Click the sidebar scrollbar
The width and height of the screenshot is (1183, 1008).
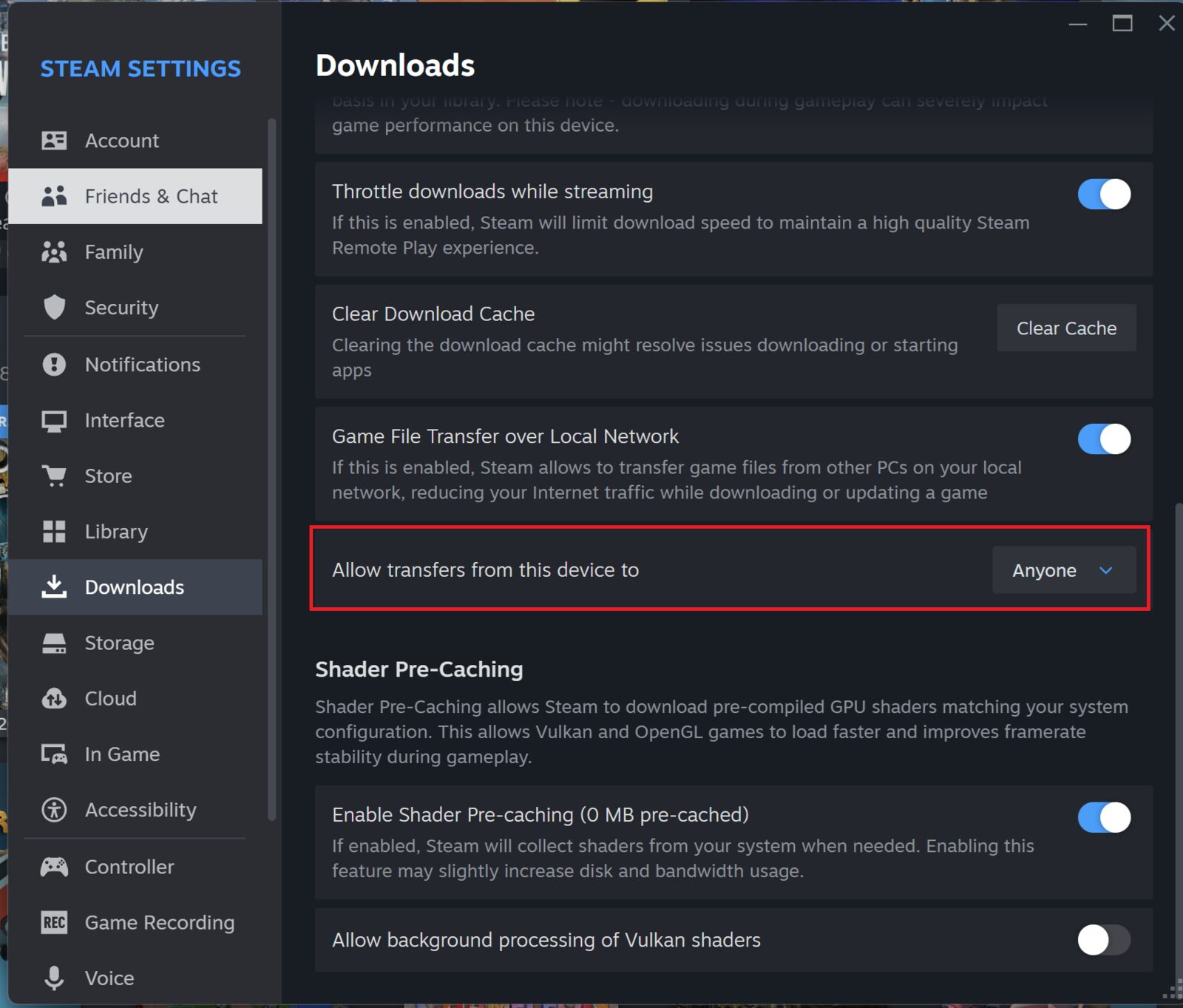271,469
